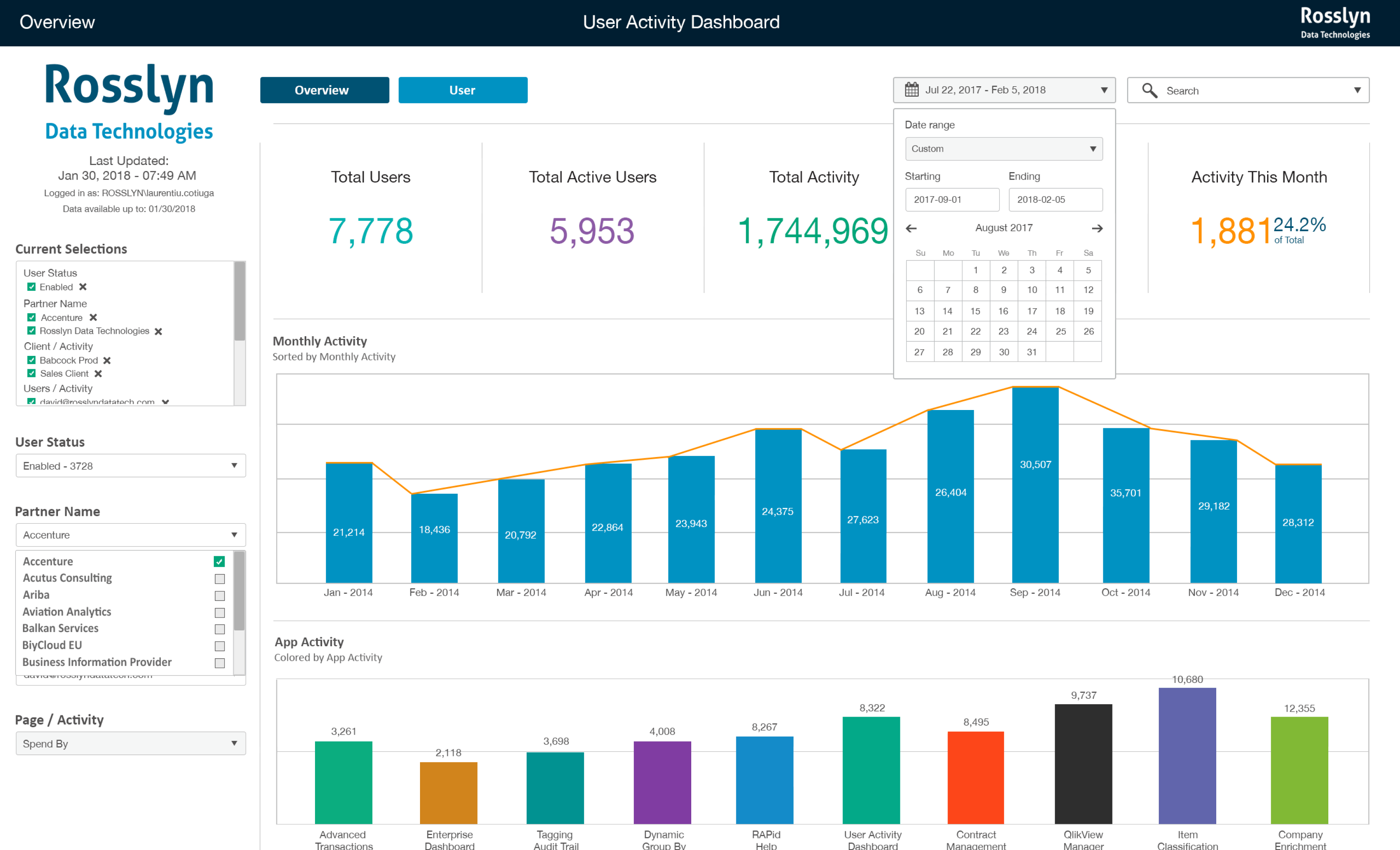Open the Custom date range dropdown

point(1003,149)
